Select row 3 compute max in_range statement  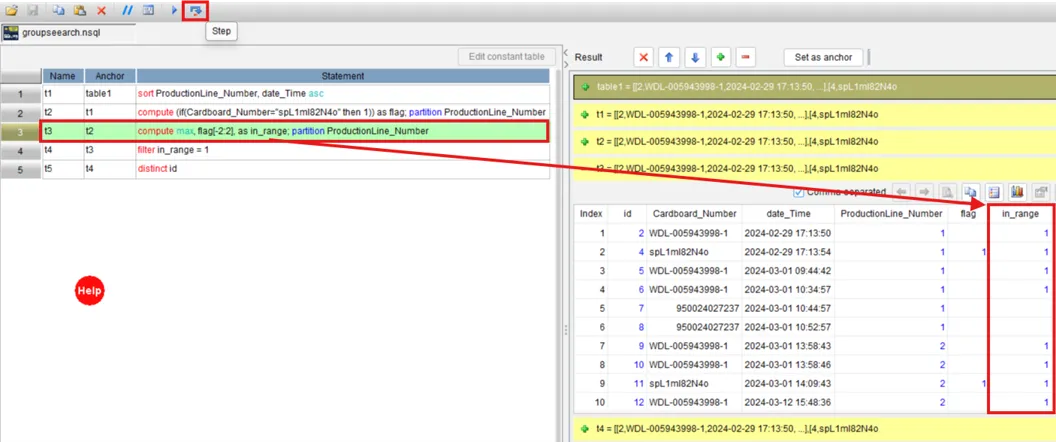[x=343, y=131]
